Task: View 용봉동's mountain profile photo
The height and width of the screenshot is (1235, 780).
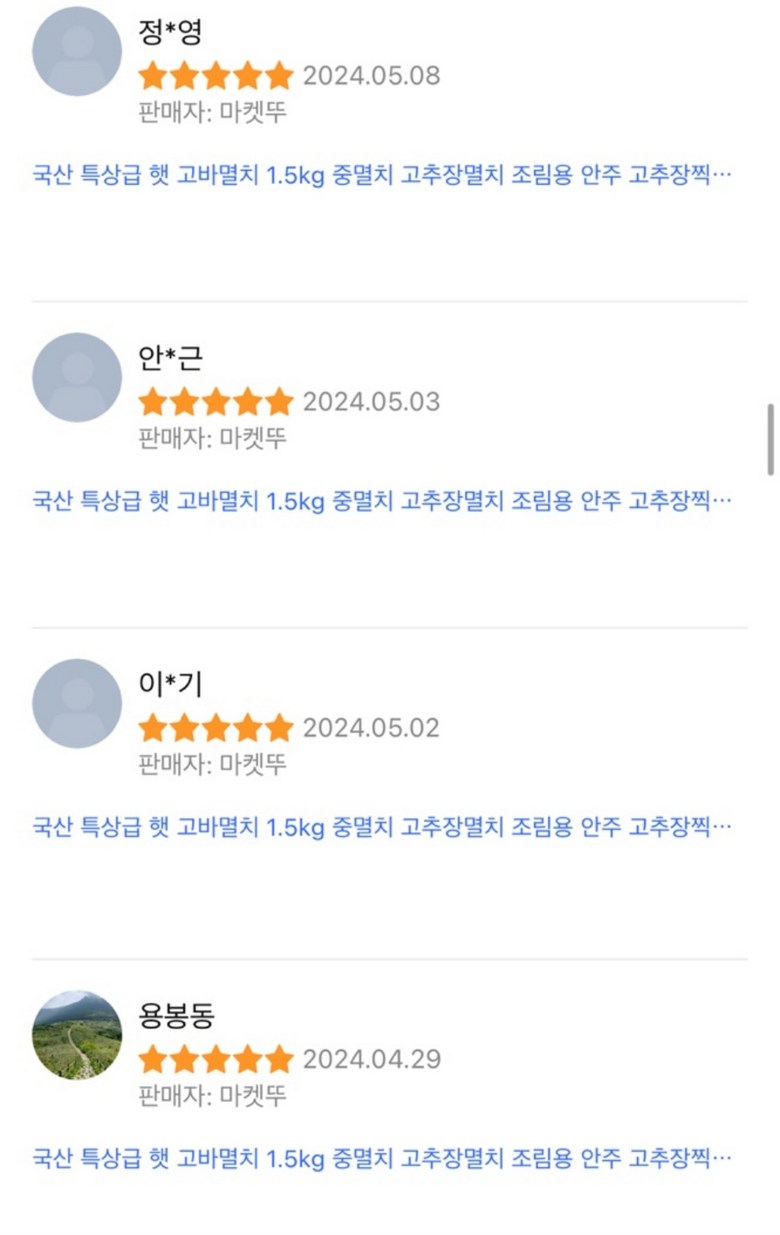Action: coord(77,1035)
